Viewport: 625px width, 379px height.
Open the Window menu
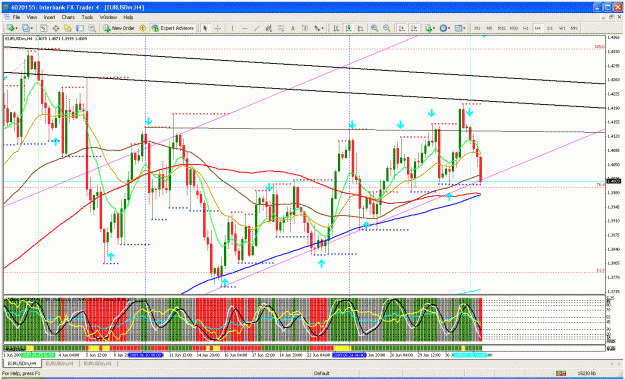point(108,18)
